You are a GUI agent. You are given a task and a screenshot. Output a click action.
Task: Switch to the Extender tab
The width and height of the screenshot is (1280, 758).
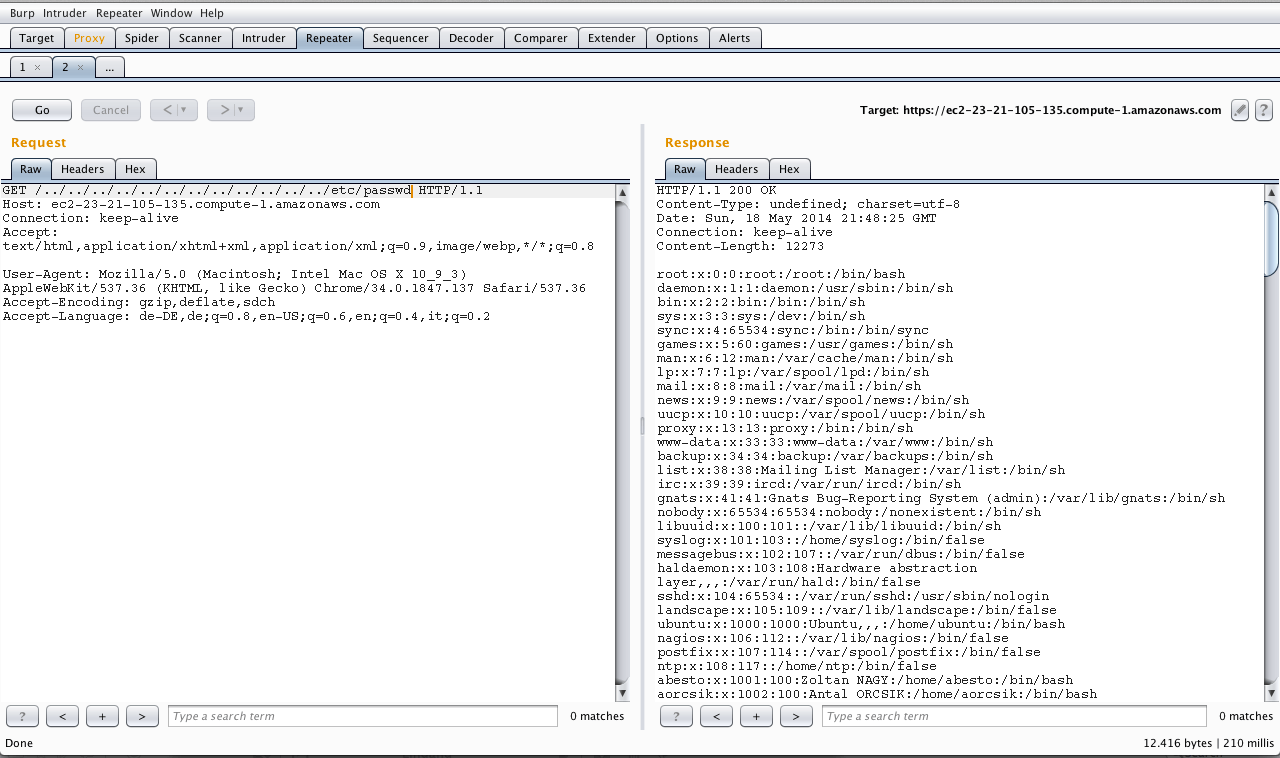point(612,38)
